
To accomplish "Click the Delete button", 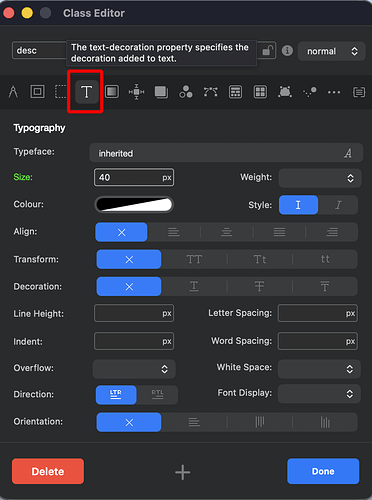I will pyautogui.click(x=48, y=471).
